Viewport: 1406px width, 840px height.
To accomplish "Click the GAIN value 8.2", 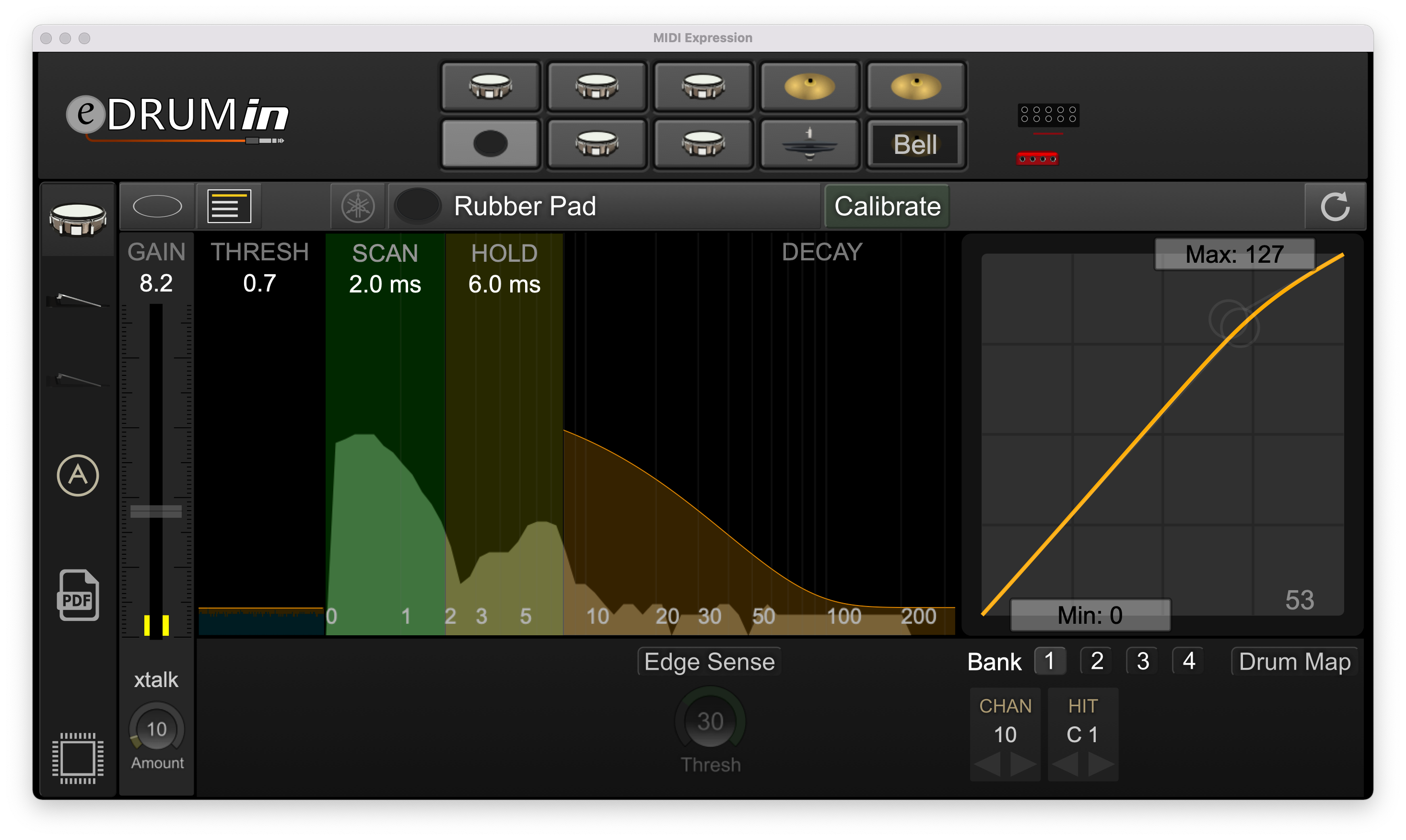I will (156, 283).
